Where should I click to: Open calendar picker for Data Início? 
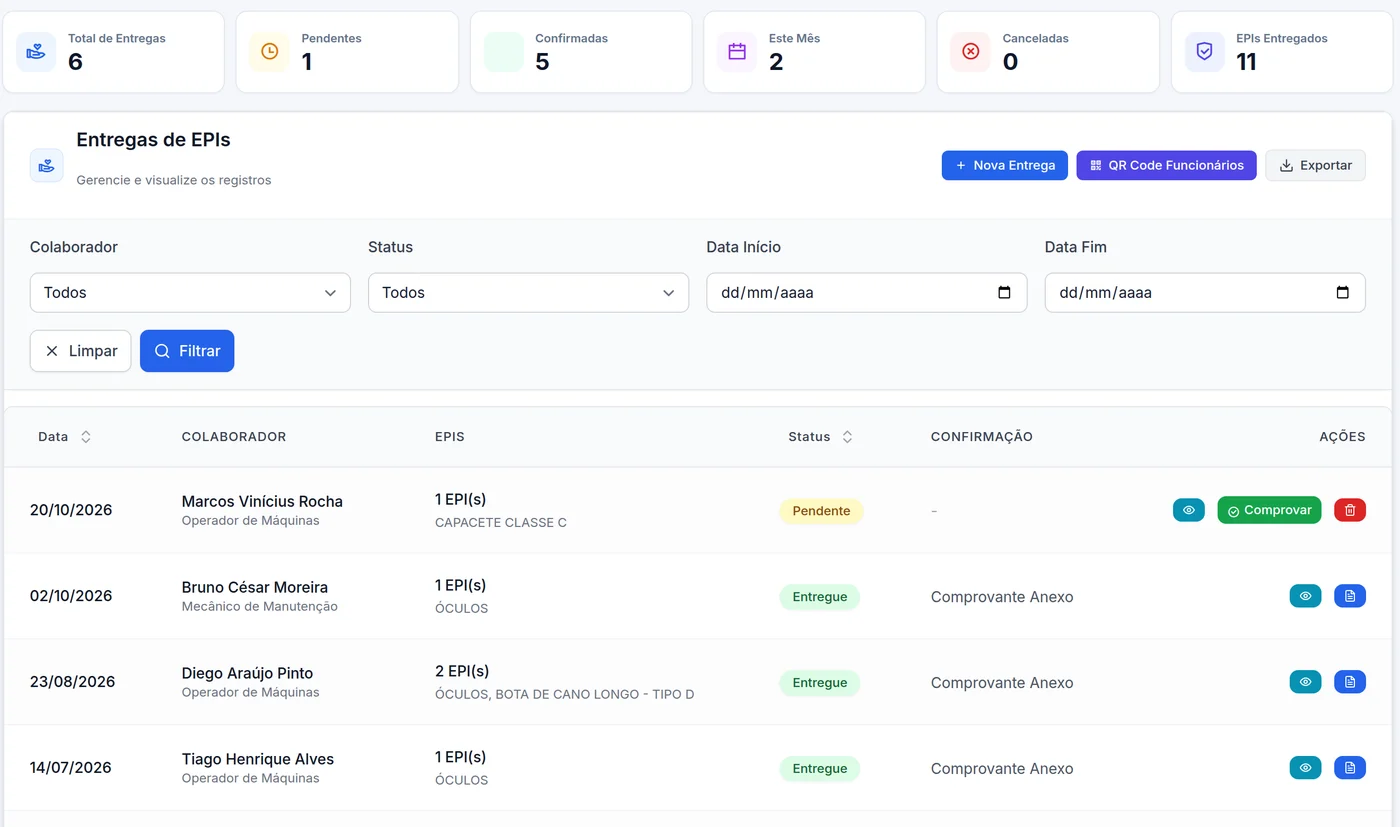(1005, 293)
